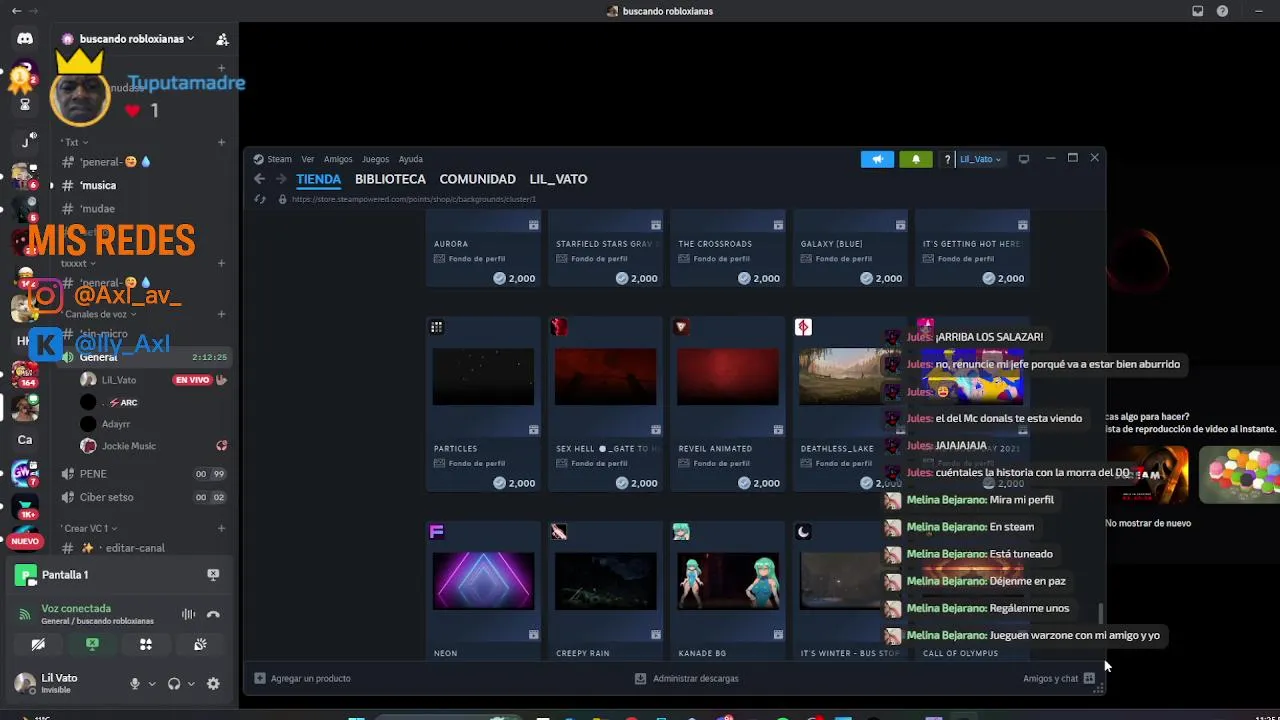Open Ayuda menu in Steam
1280x720 pixels.
pos(411,159)
